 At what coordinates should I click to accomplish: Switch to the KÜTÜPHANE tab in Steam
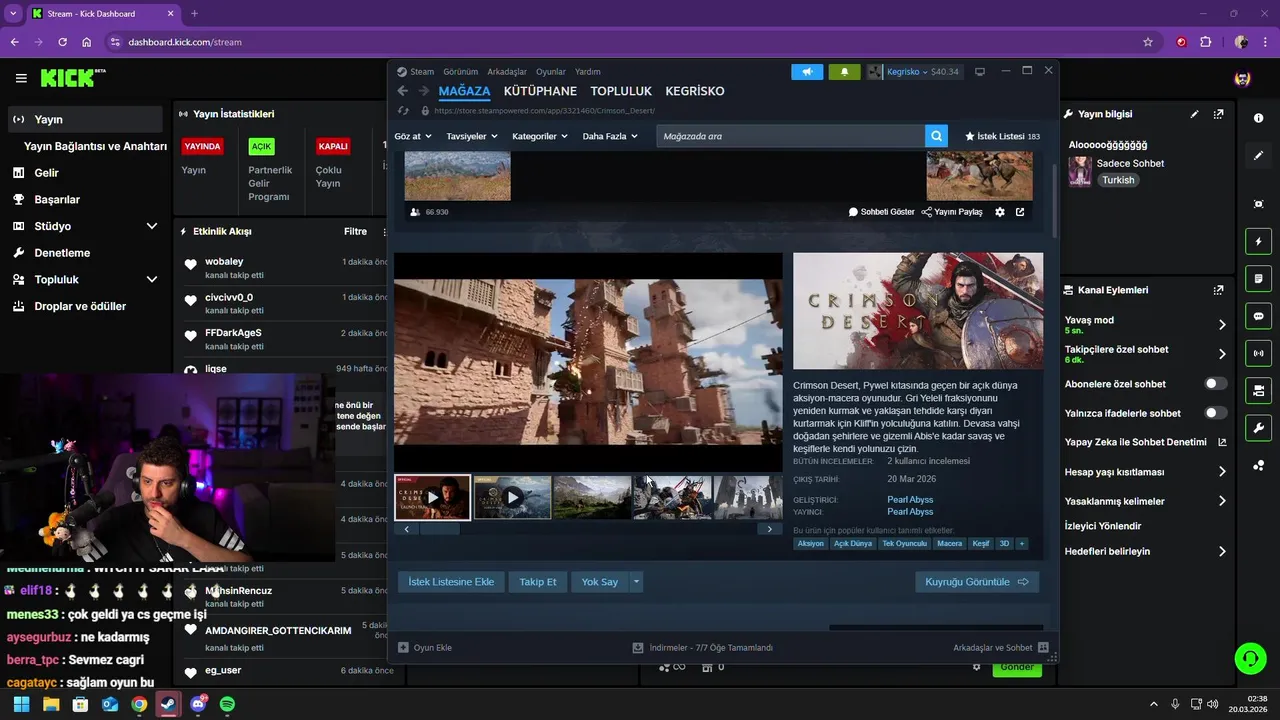tap(540, 91)
